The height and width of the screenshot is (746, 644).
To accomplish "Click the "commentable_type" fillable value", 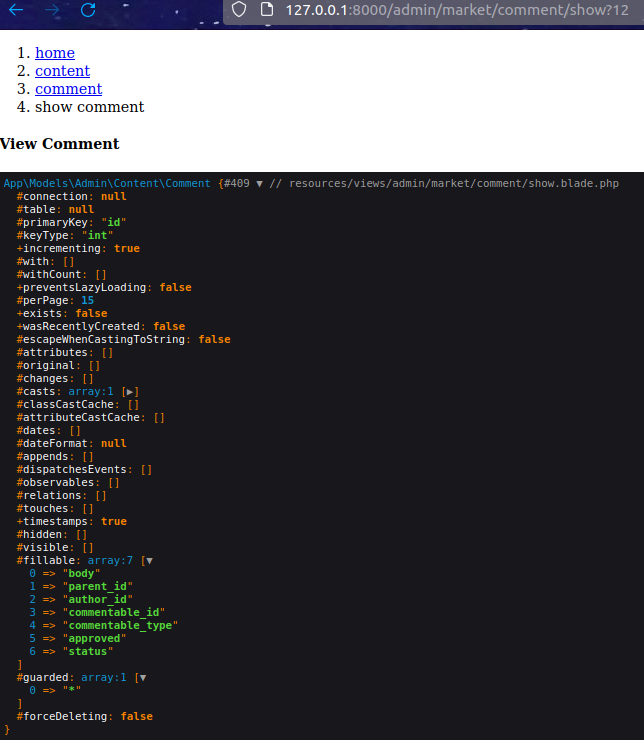I will (119, 626).
